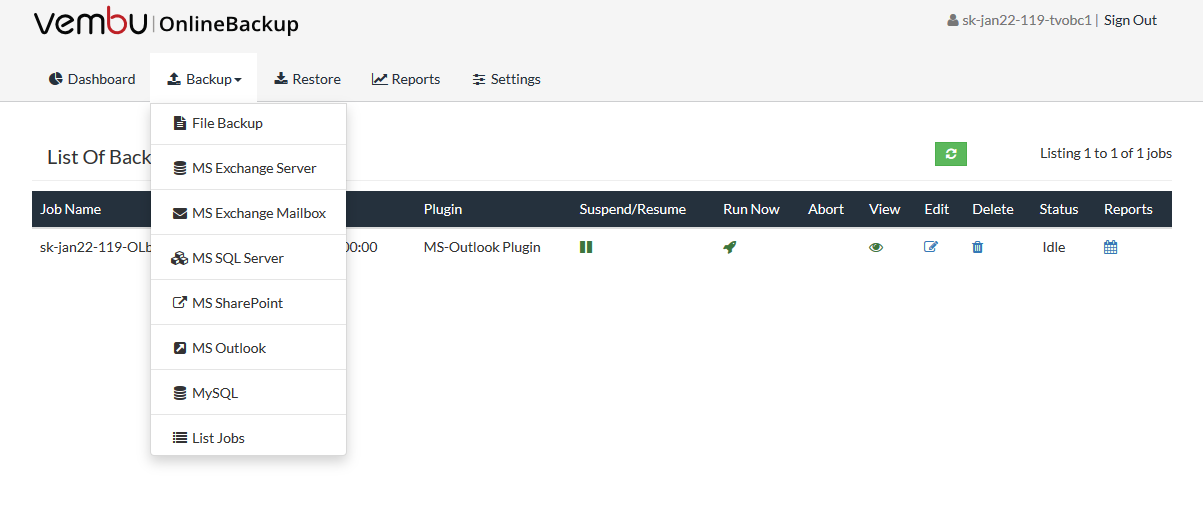Pick MS SharePoint in Backup menu
The height and width of the screenshot is (505, 1203).
coord(248,303)
